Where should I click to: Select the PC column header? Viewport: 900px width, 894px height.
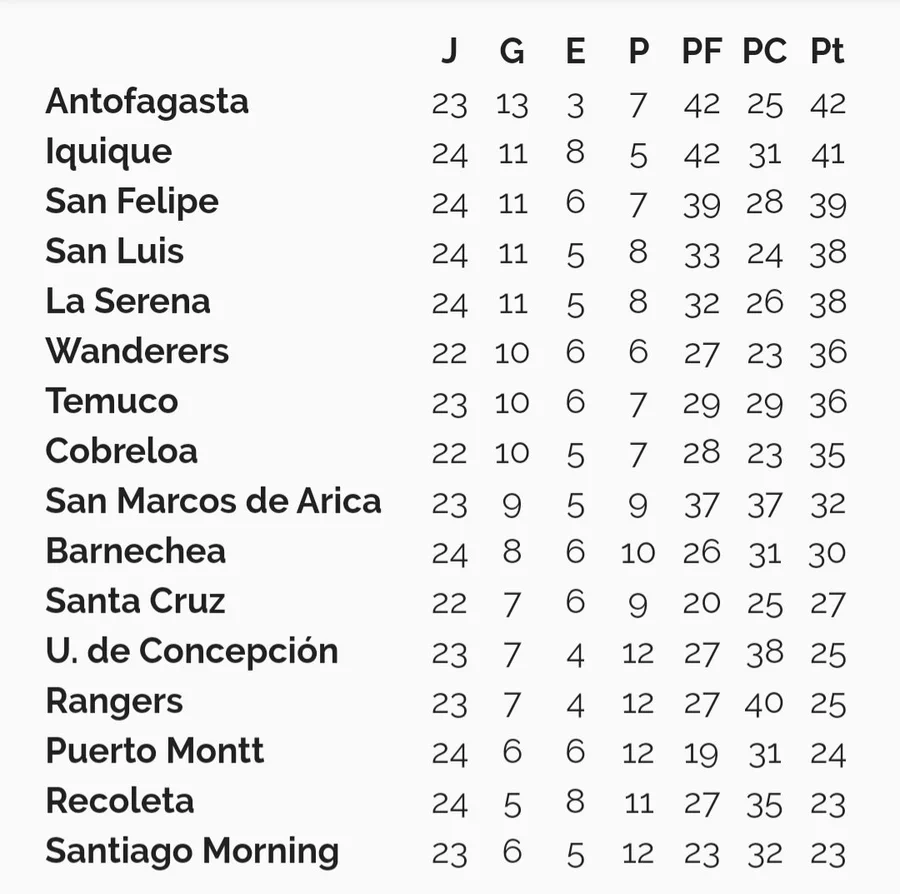(x=765, y=52)
